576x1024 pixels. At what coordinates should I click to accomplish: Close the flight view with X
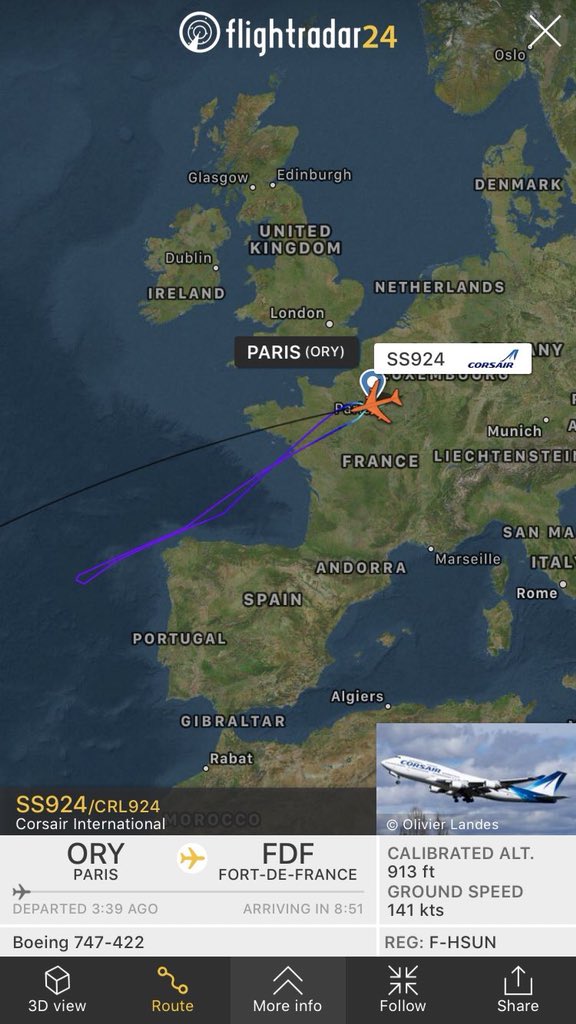coord(544,31)
